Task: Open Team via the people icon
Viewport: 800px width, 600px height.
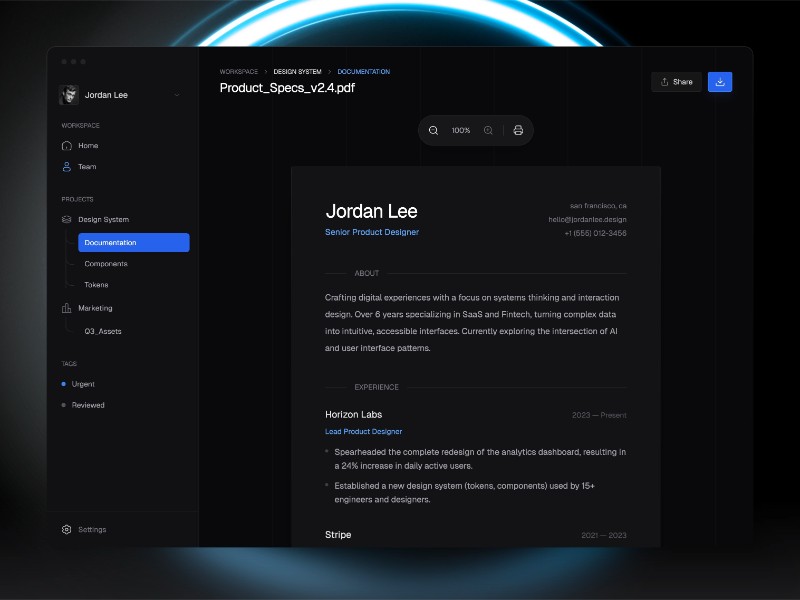Action: (x=67, y=167)
